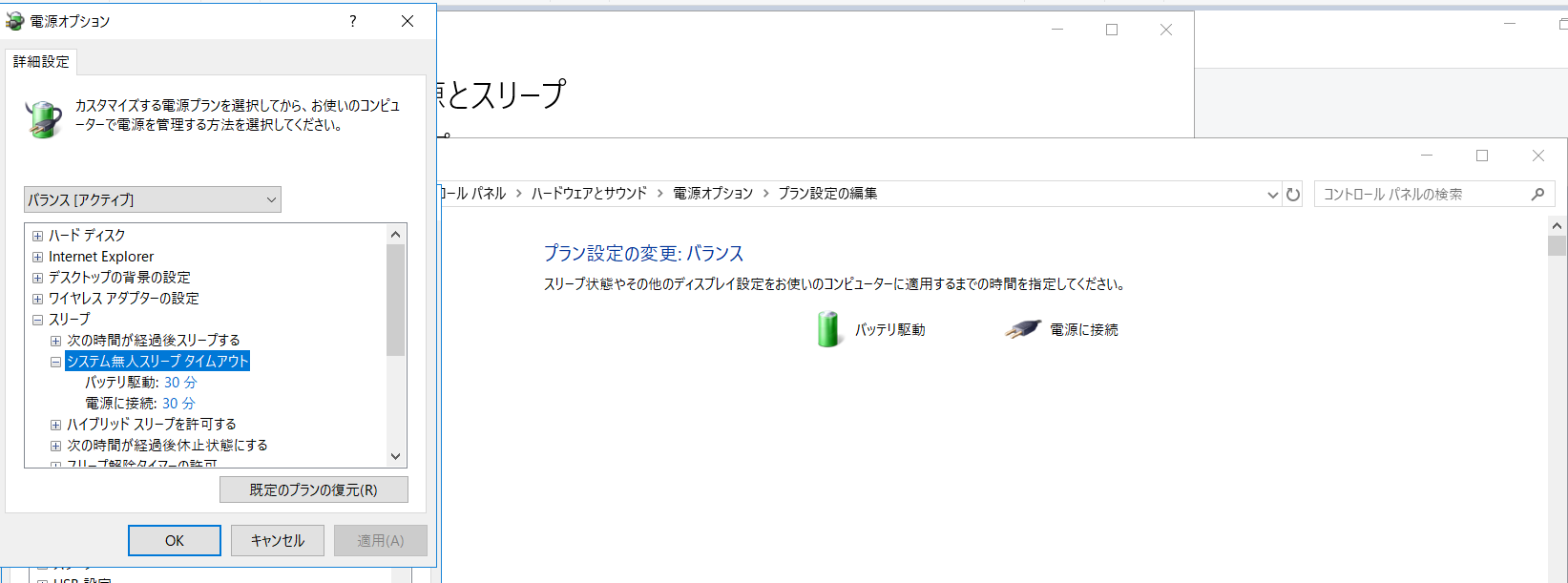Click the バッテリ駆動 column label
This screenshot has width=1568, height=583.
click(x=890, y=330)
